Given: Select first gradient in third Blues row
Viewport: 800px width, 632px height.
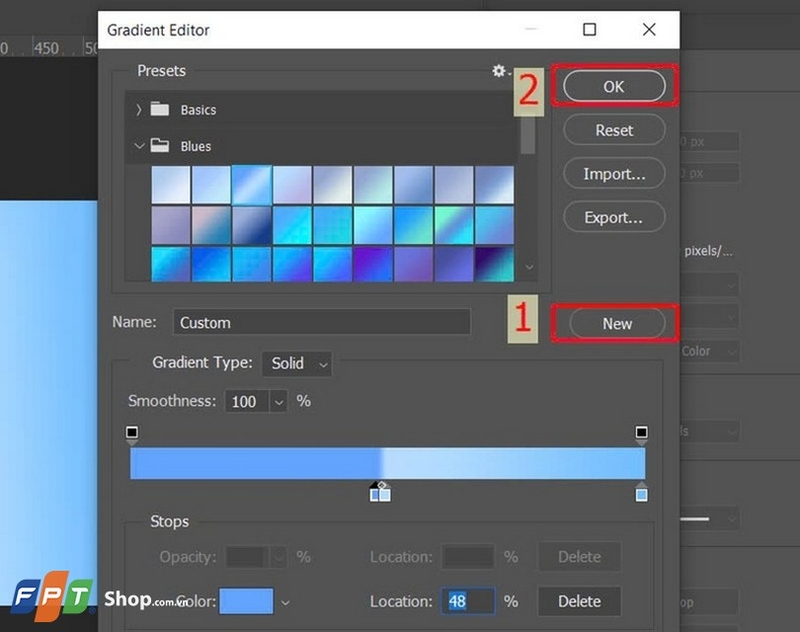Looking at the screenshot, I should pos(171,264).
